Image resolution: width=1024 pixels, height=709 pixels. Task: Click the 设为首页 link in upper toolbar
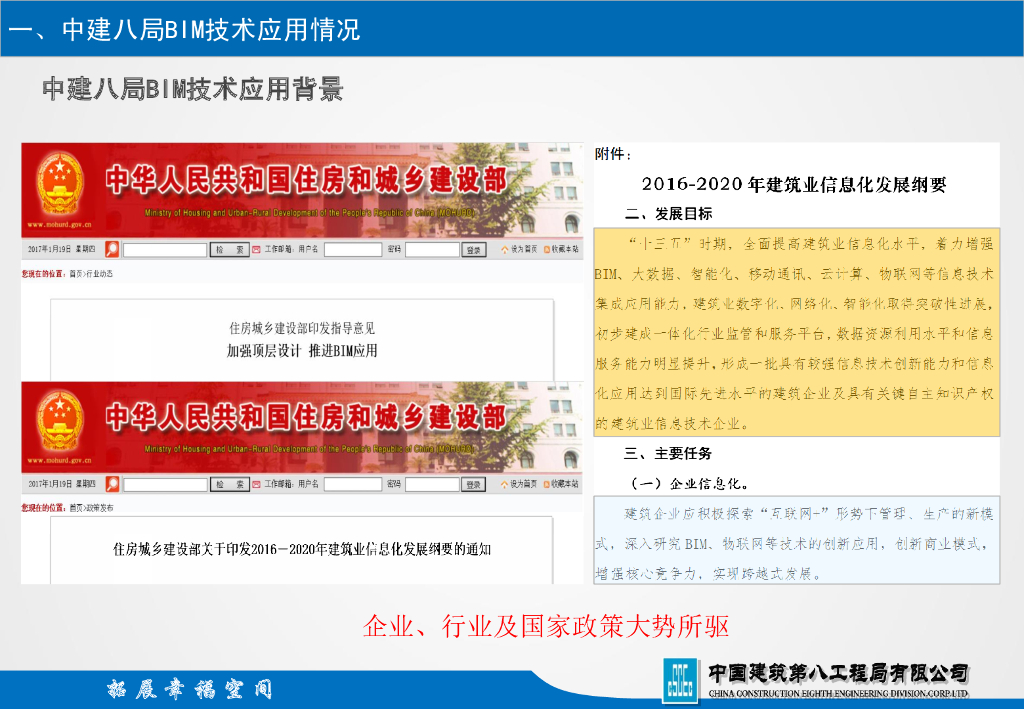[x=524, y=249]
